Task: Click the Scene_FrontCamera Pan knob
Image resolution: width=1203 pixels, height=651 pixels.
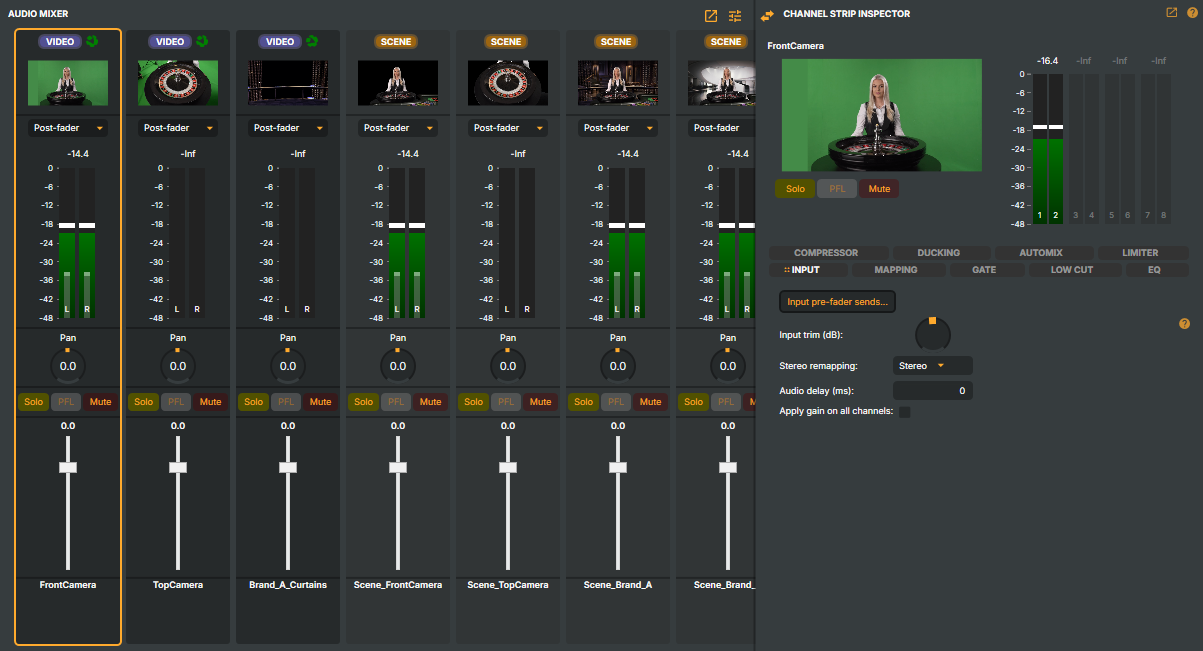Action: 398,365
